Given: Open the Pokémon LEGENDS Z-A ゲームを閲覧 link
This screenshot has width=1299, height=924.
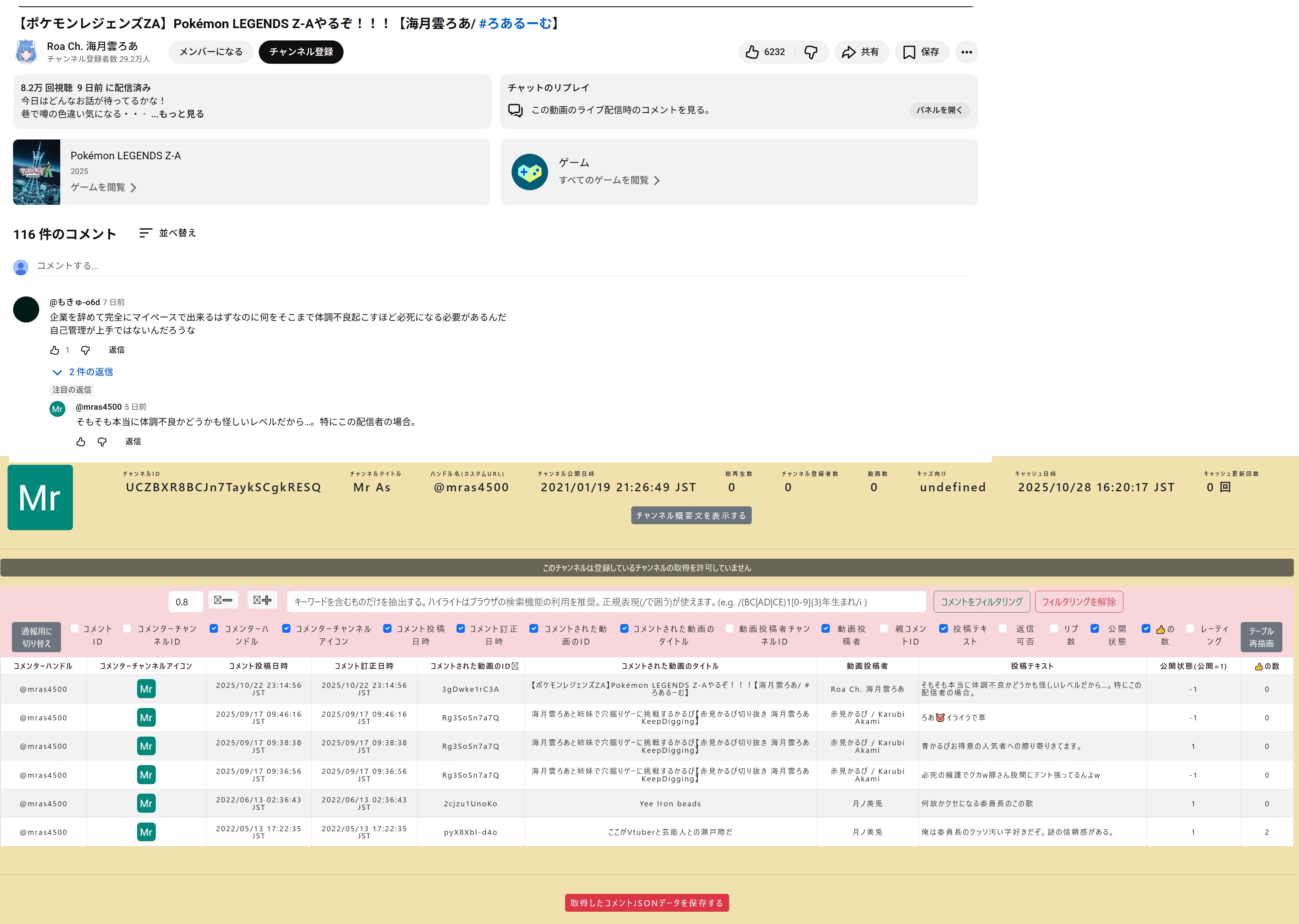Looking at the screenshot, I should [103, 187].
